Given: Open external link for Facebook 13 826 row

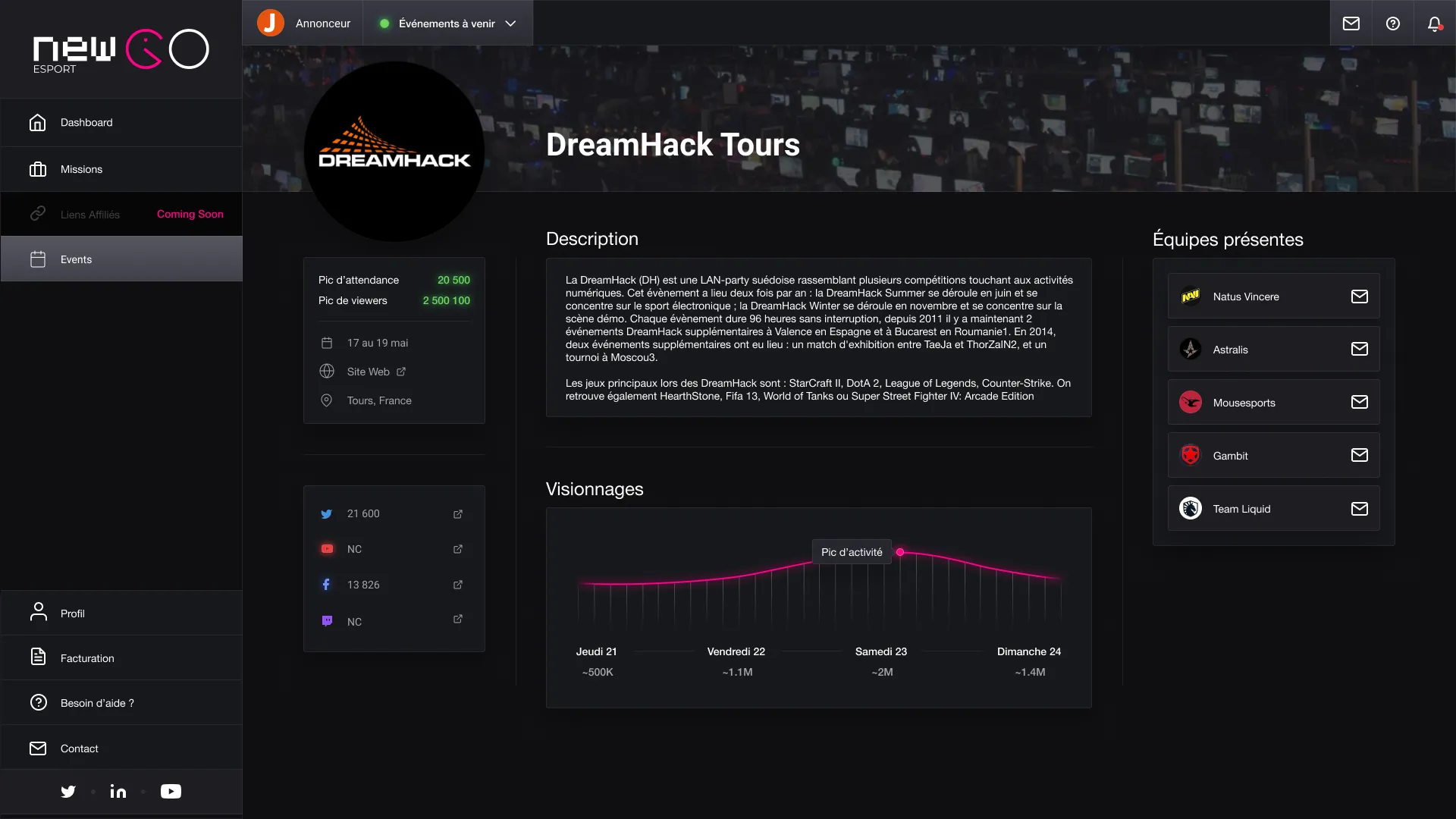Looking at the screenshot, I should click(x=458, y=585).
